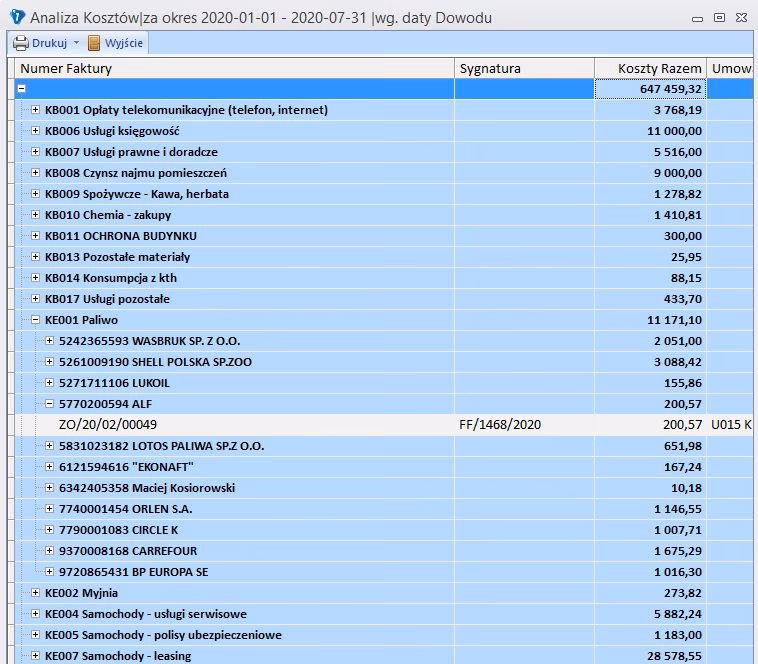The image size is (758, 664).
Task: Click the Wyjście button label
Action: 124,43
